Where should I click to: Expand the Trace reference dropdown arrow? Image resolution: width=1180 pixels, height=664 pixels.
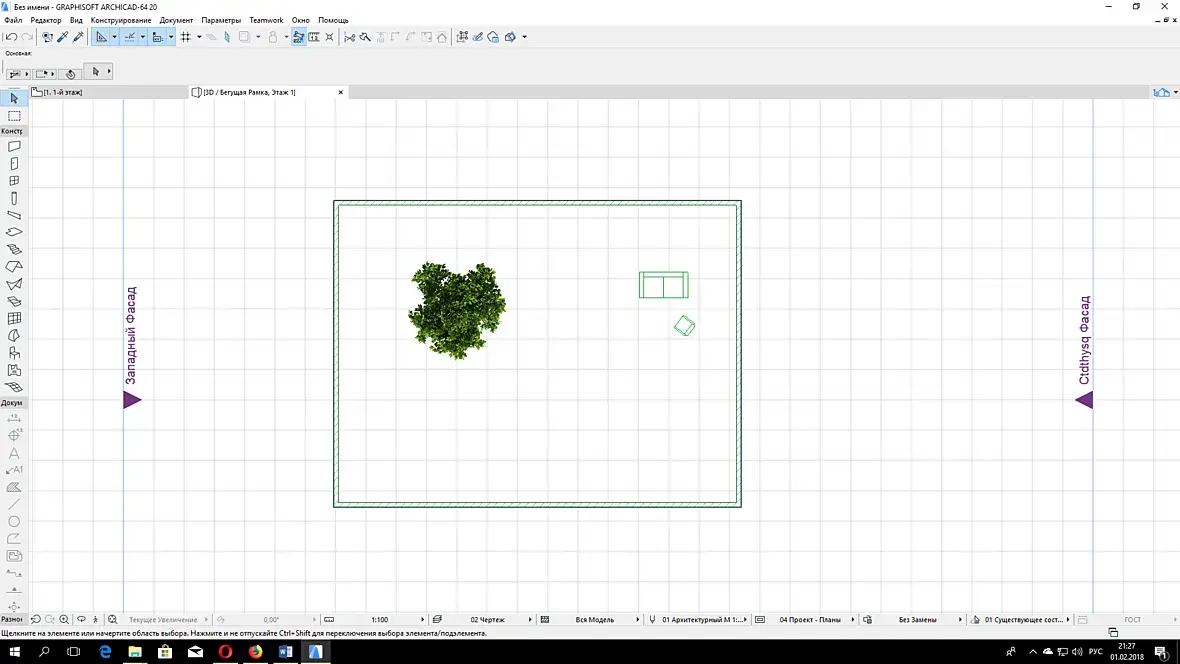(x=258, y=37)
